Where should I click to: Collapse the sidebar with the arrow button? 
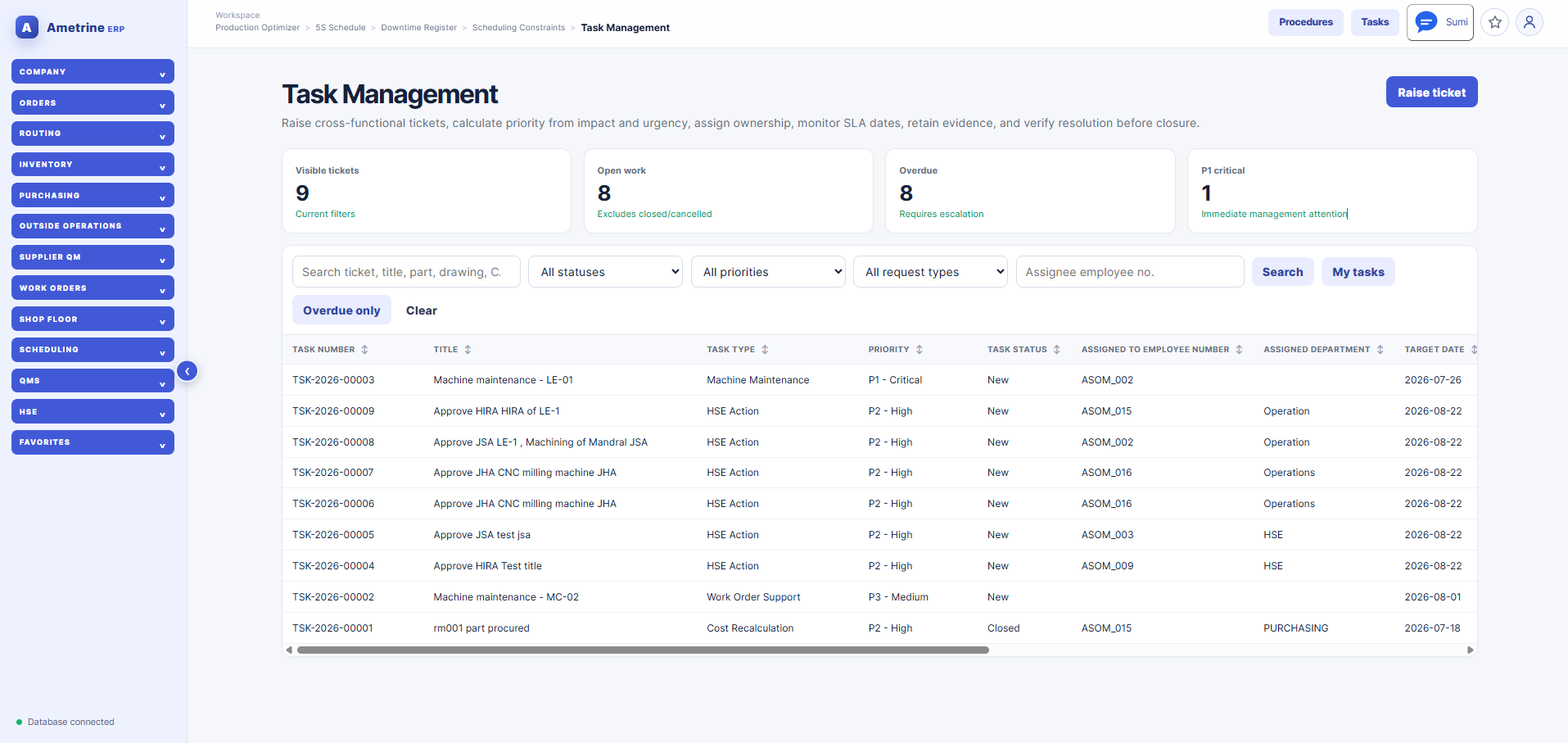pos(187,371)
